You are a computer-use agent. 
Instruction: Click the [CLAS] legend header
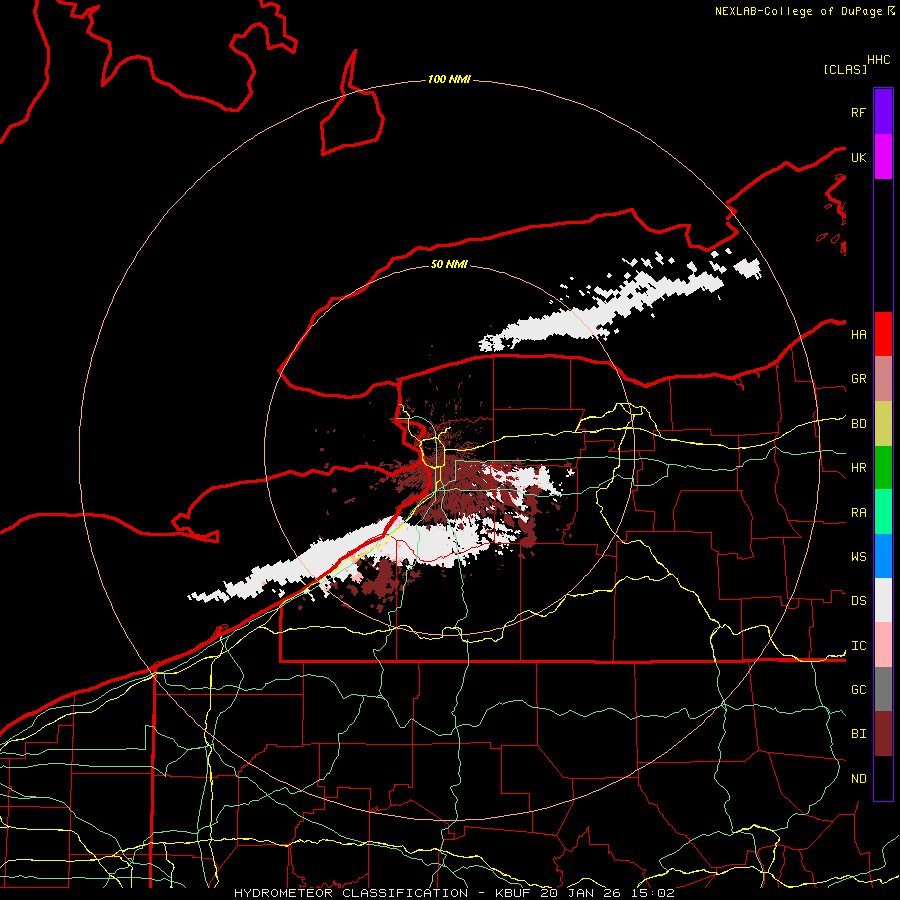click(x=845, y=69)
